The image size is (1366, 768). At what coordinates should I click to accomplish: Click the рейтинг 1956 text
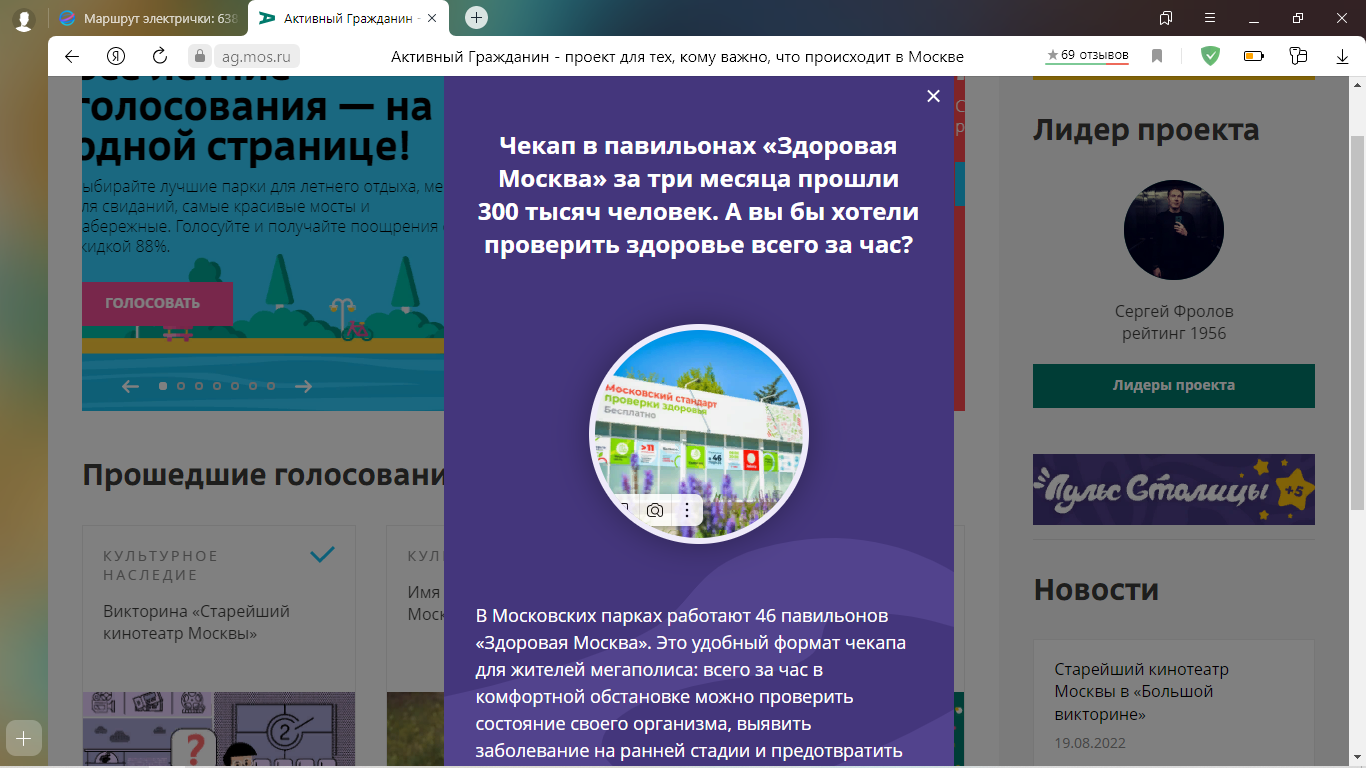[x=1174, y=334]
